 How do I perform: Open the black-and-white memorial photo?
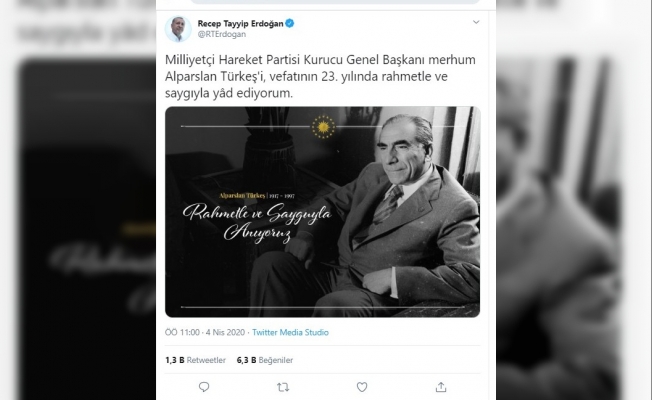pyautogui.click(x=322, y=212)
